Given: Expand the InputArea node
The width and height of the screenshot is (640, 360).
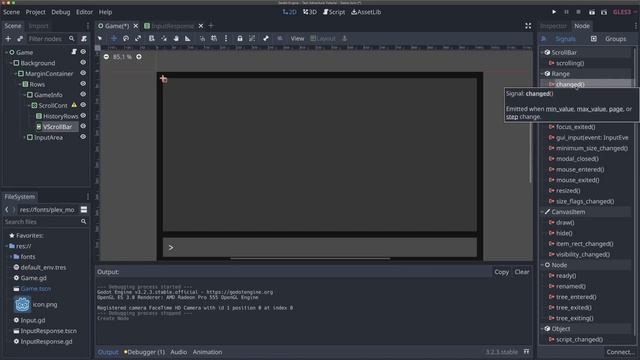Looking at the screenshot, I should 24,137.
